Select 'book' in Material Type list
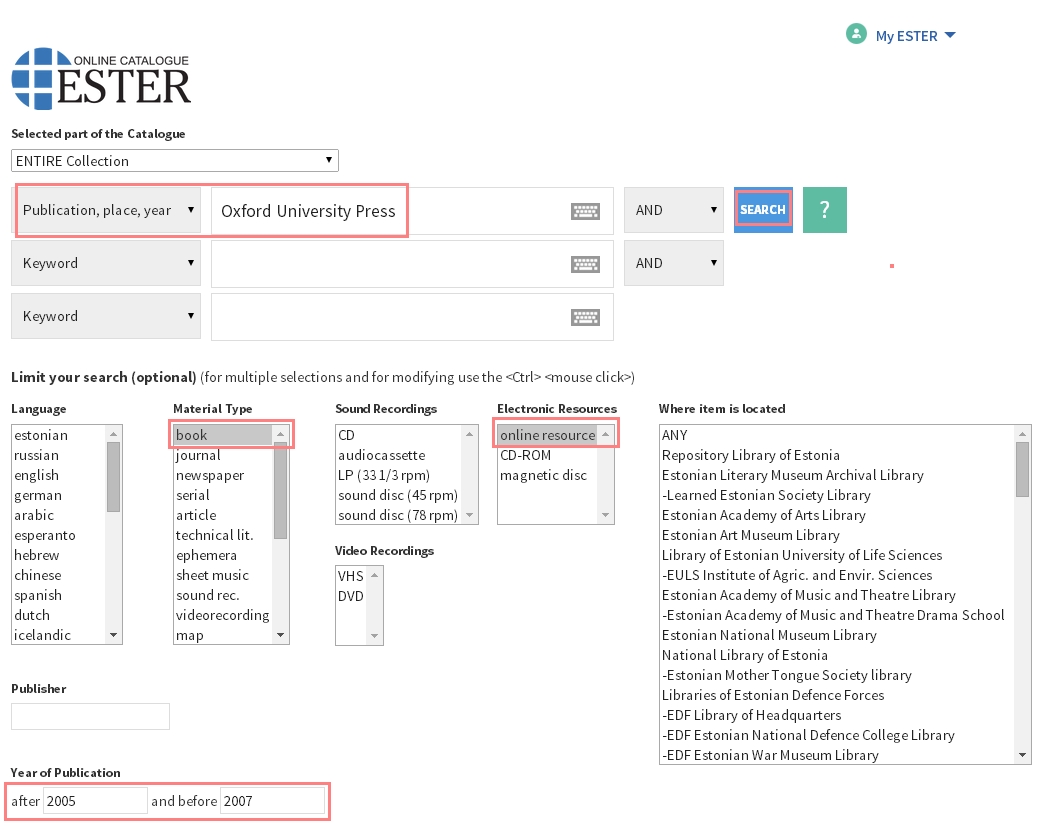The width and height of the screenshot is (1051, 833). [223, 435]
